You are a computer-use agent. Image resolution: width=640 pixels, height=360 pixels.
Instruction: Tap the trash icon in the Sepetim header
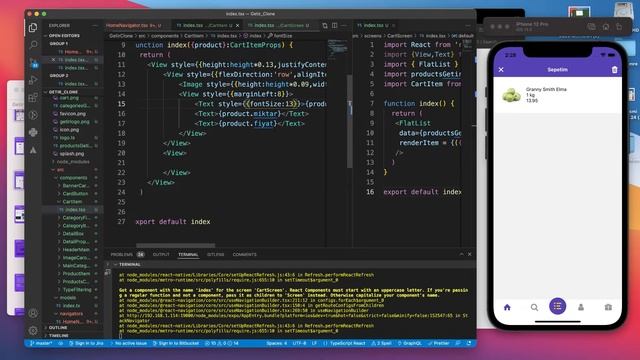click(x=614, y=70)
